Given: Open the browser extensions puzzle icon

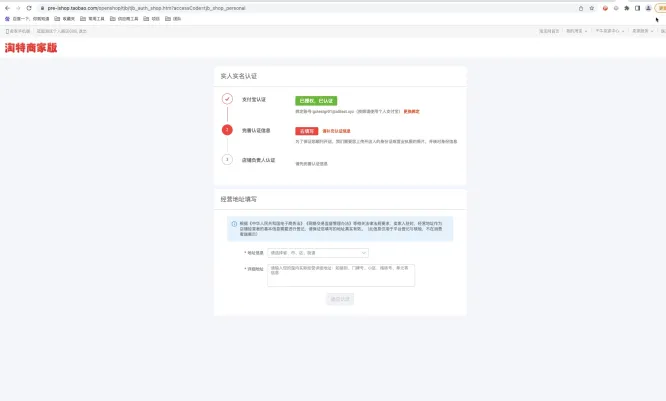Looking at the screenshot, I should click(627, 8).
